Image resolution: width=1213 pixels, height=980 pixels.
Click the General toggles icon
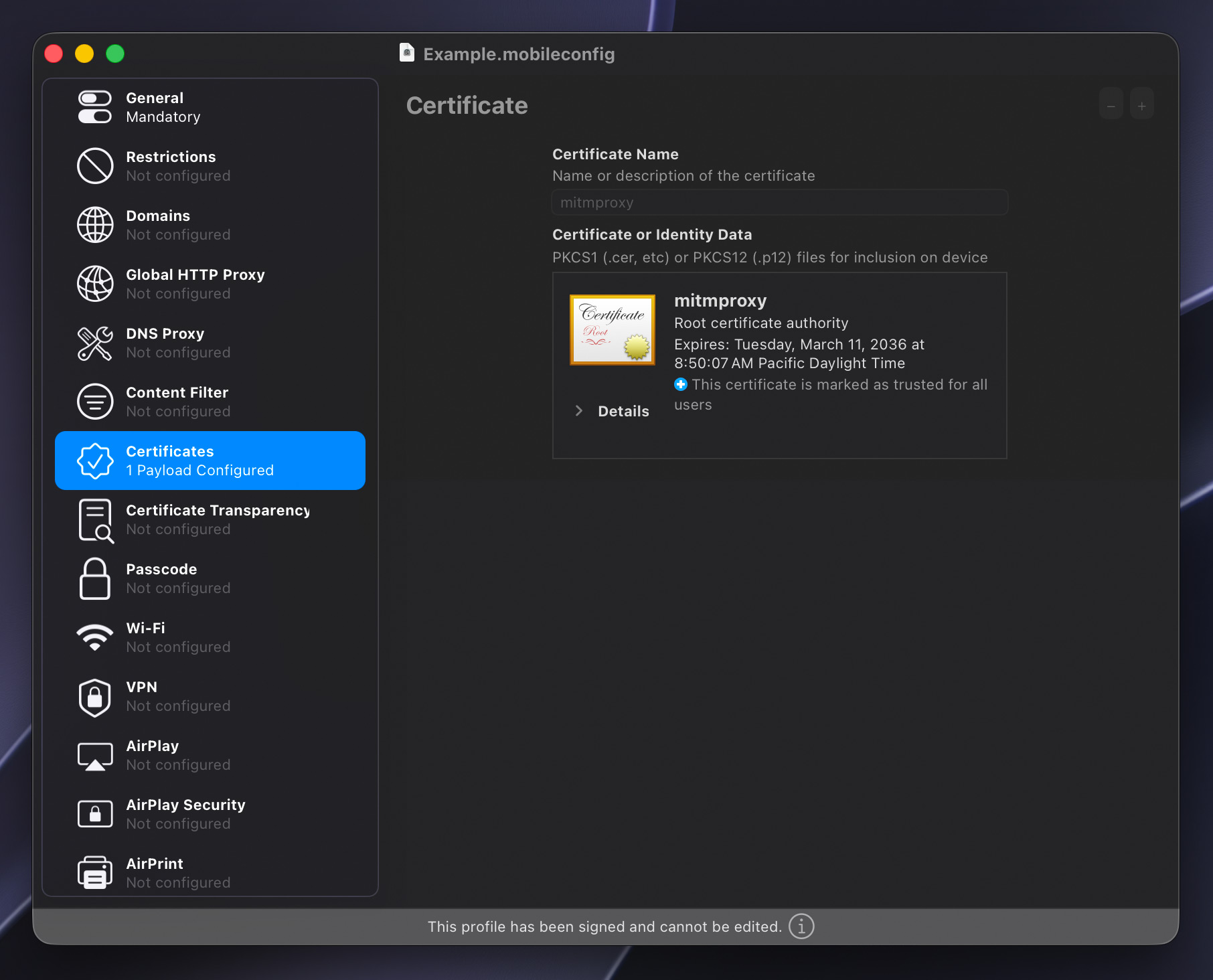[95, 107]
